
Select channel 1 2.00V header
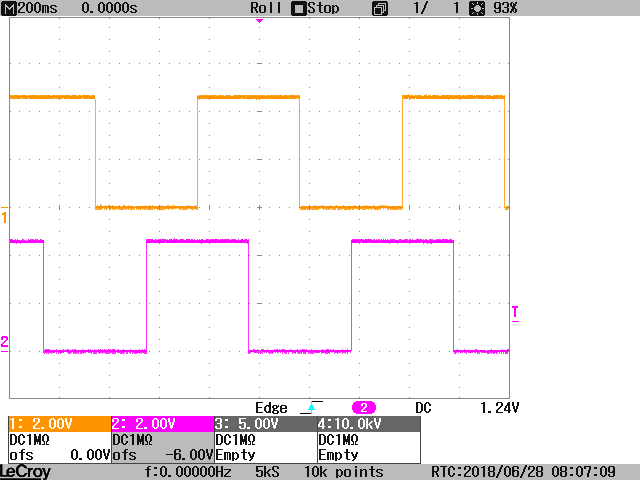coord(60,424)
